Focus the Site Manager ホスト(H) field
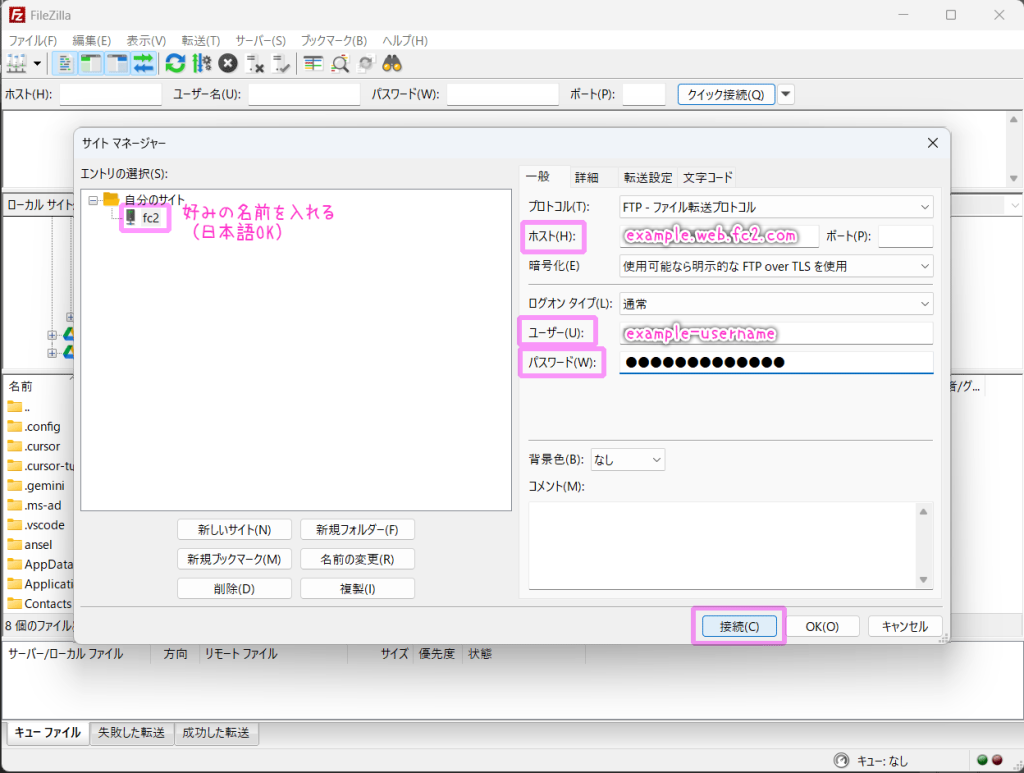The height and width of the screenshot is (773, 1024). [x=719, y=236]
